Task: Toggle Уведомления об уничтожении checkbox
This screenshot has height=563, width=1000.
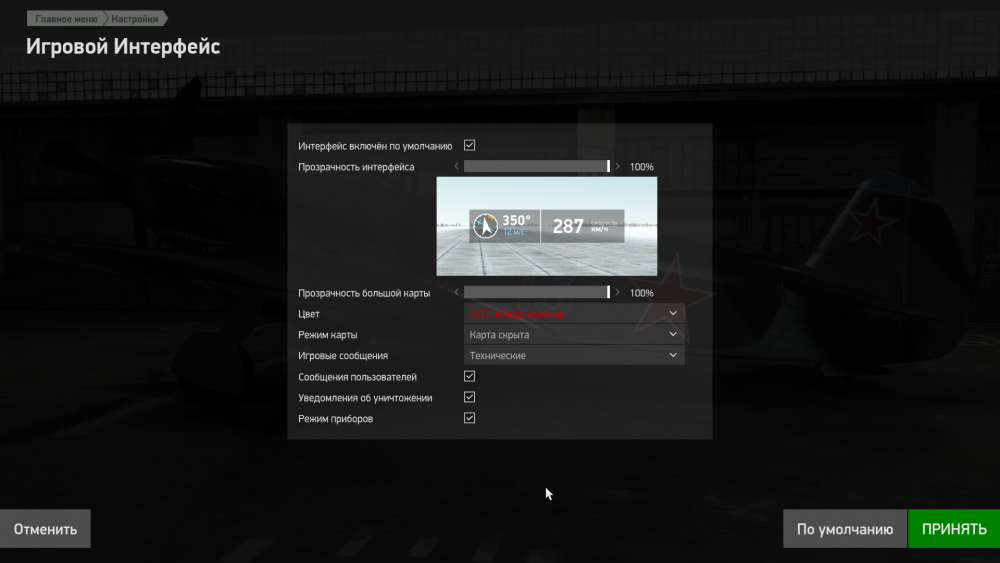Action: 469,397
